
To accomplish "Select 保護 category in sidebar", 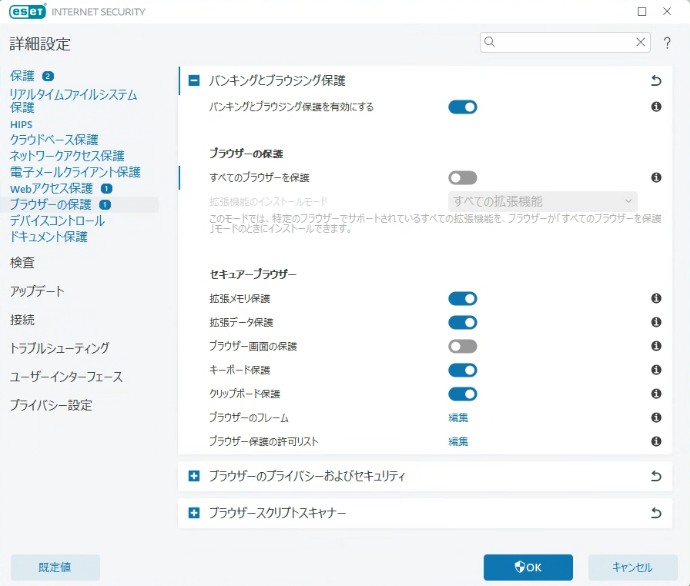I will tap(22, 76).
